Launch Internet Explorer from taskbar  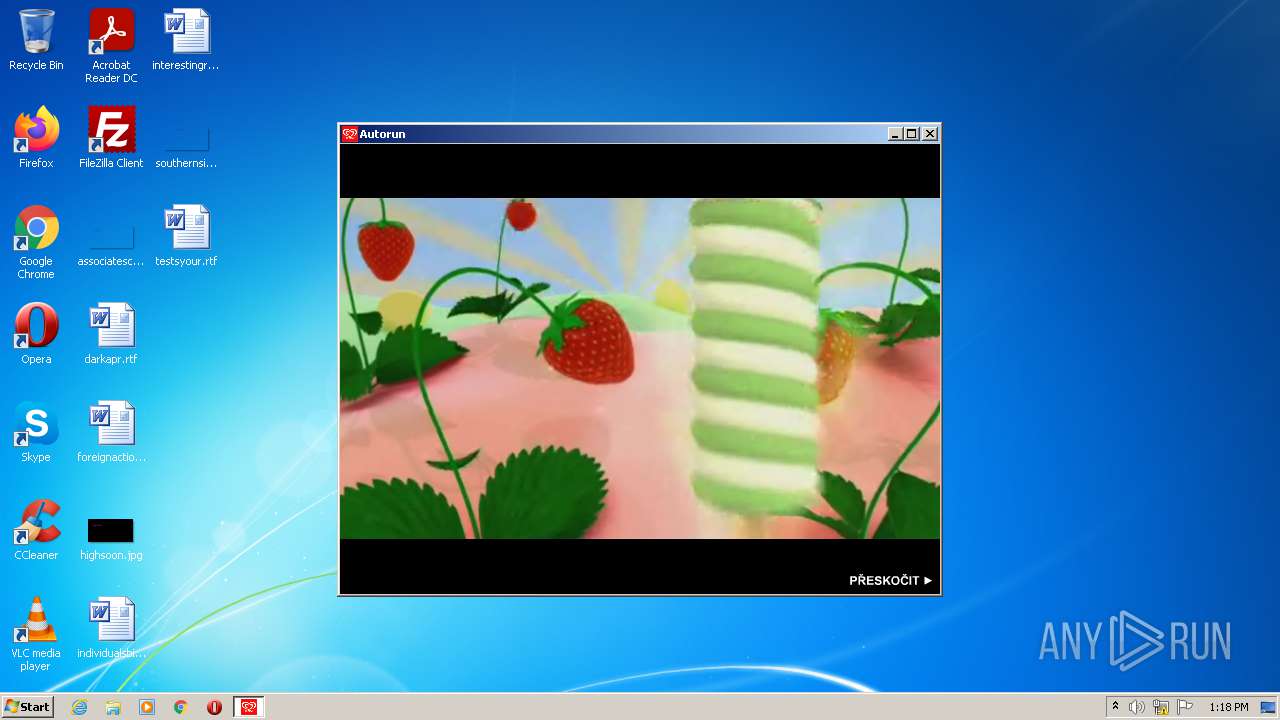(x=79, y=707)
